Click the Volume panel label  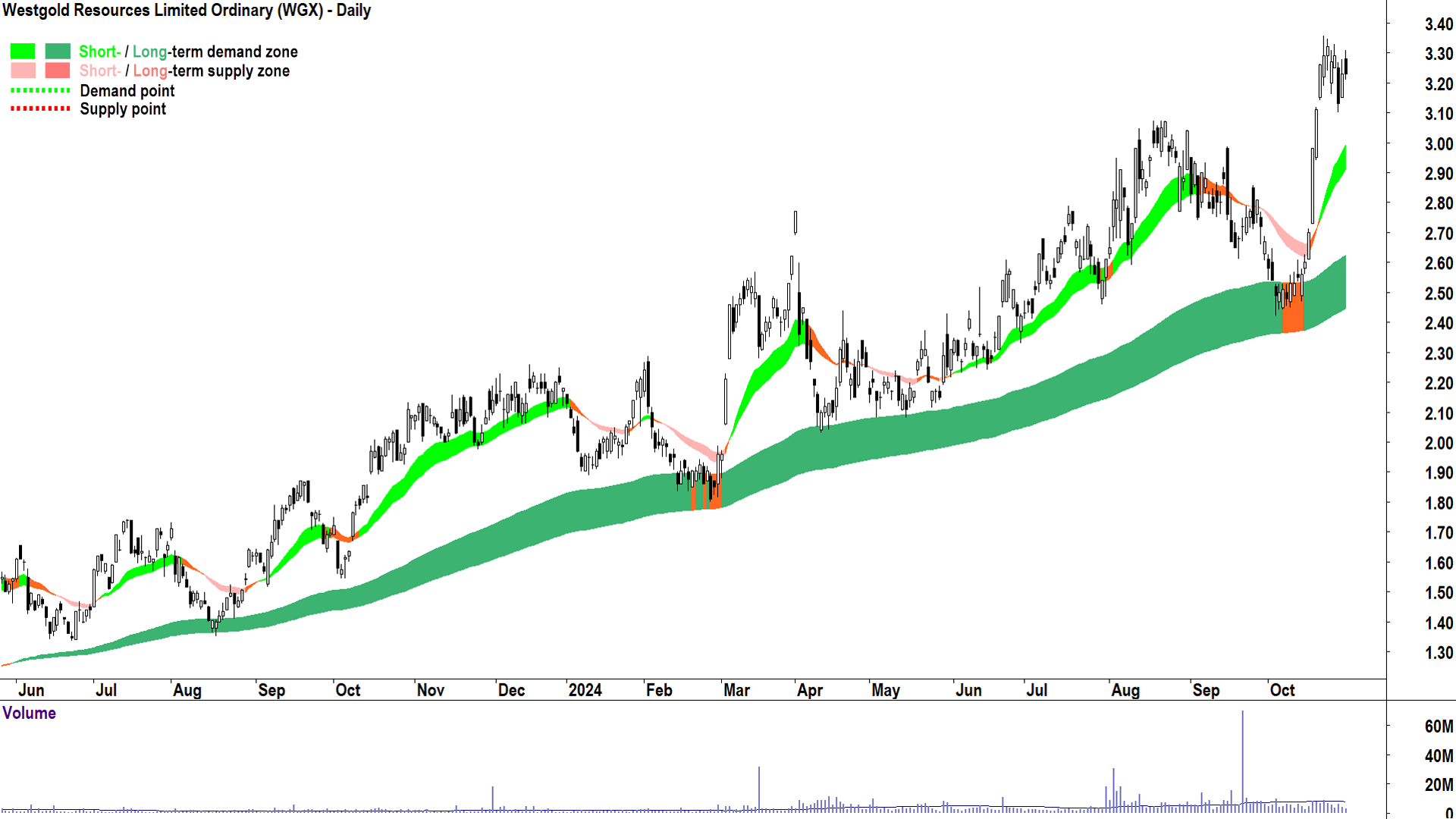coord(29,713)
